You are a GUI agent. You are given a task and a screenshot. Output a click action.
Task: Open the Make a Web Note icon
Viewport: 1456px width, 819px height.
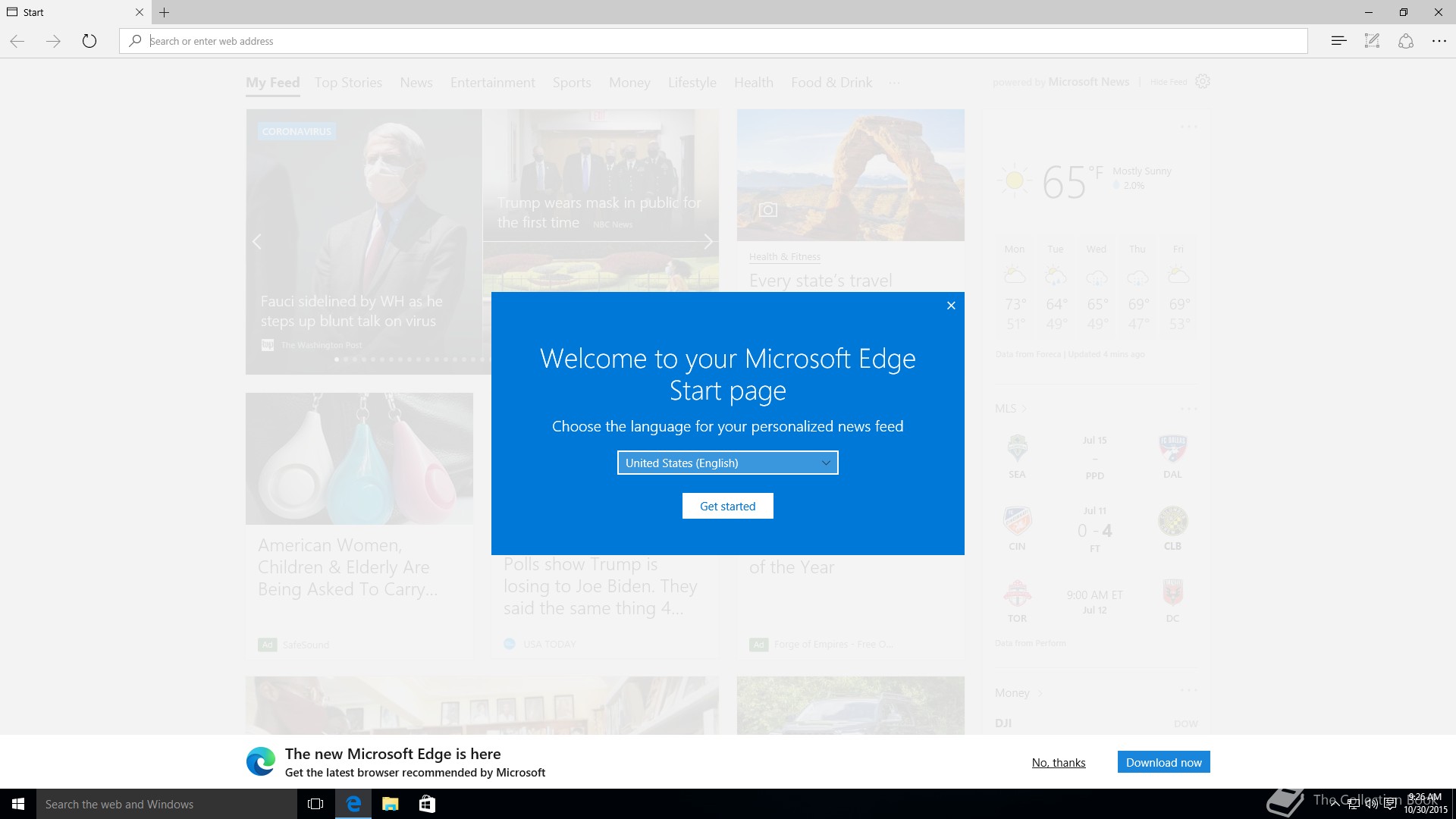tap(1372, 41)
